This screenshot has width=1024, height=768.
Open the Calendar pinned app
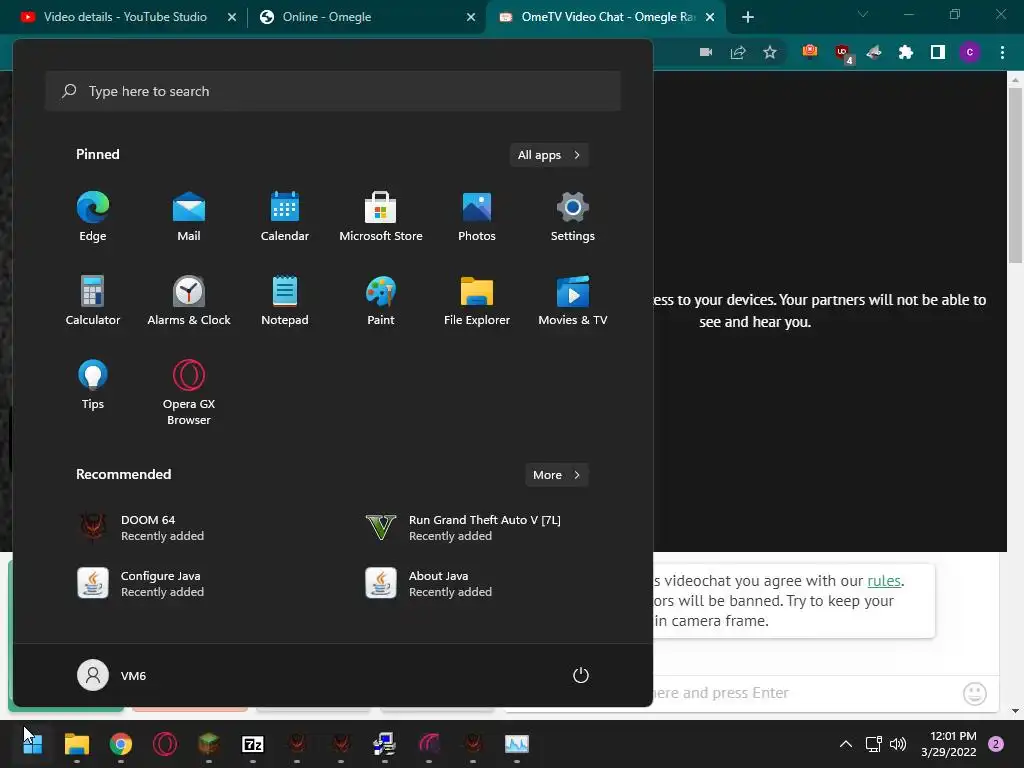pos(285,217)
